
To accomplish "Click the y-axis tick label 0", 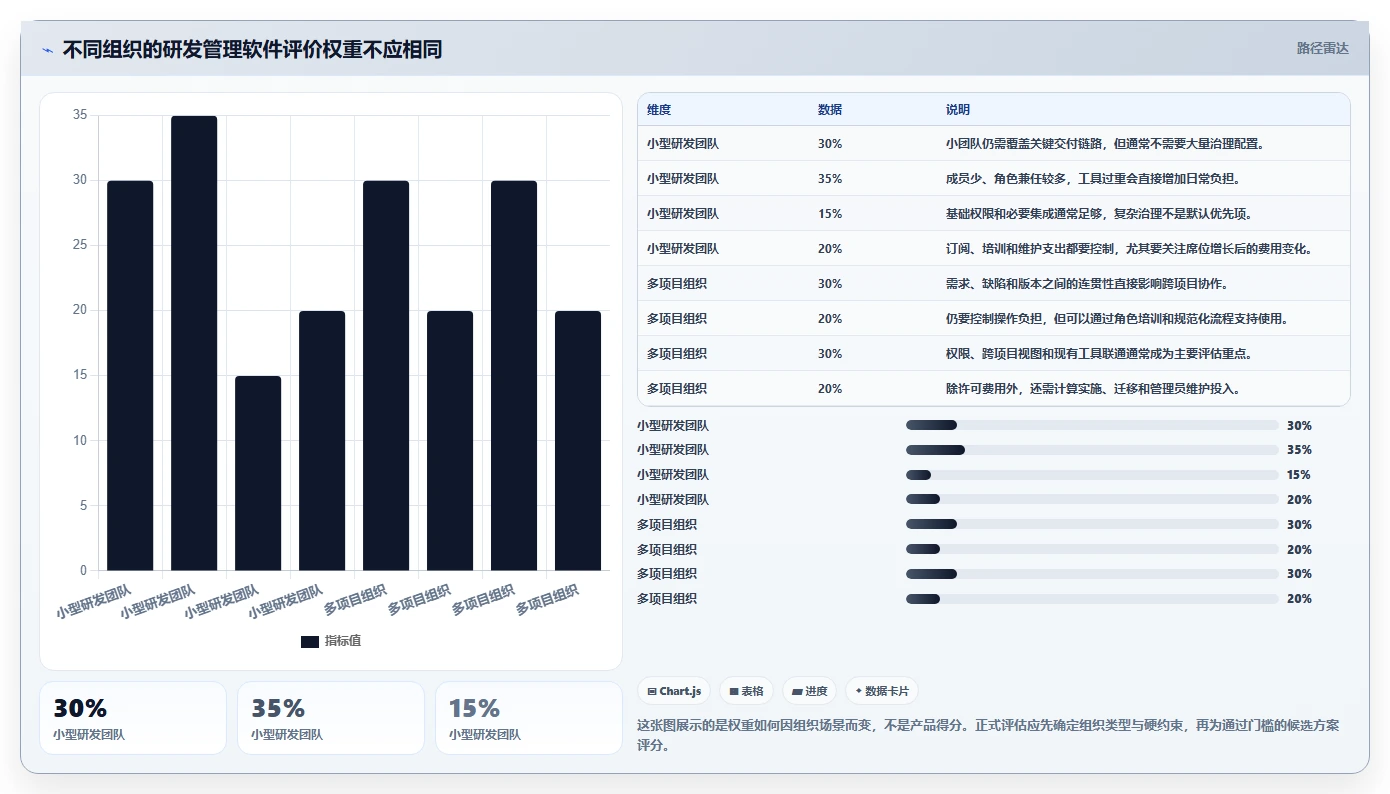I will tap(84, 570).
